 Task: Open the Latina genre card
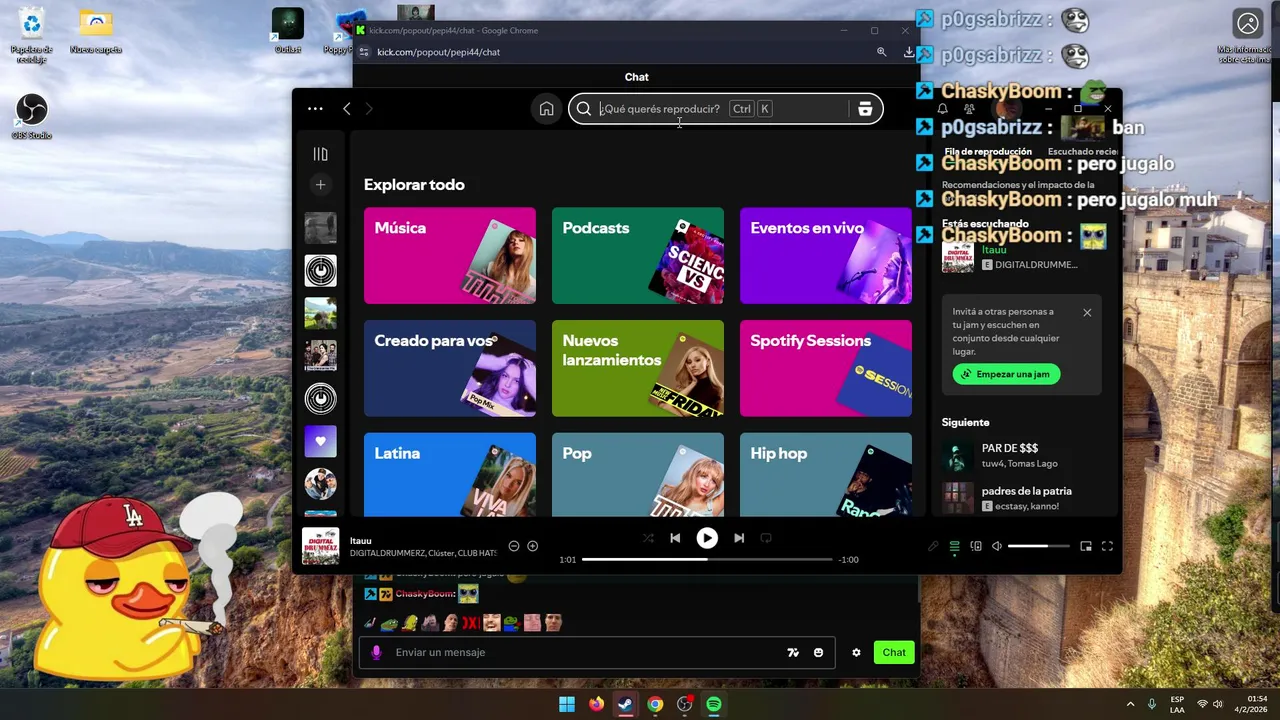click(x=450, y=474)
